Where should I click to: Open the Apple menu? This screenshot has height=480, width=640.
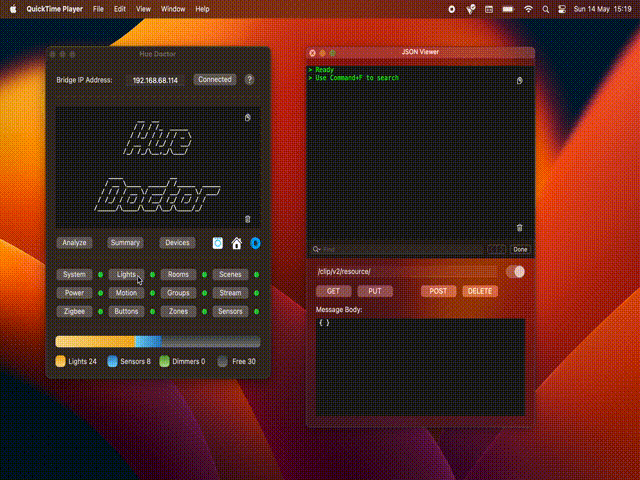13,9
